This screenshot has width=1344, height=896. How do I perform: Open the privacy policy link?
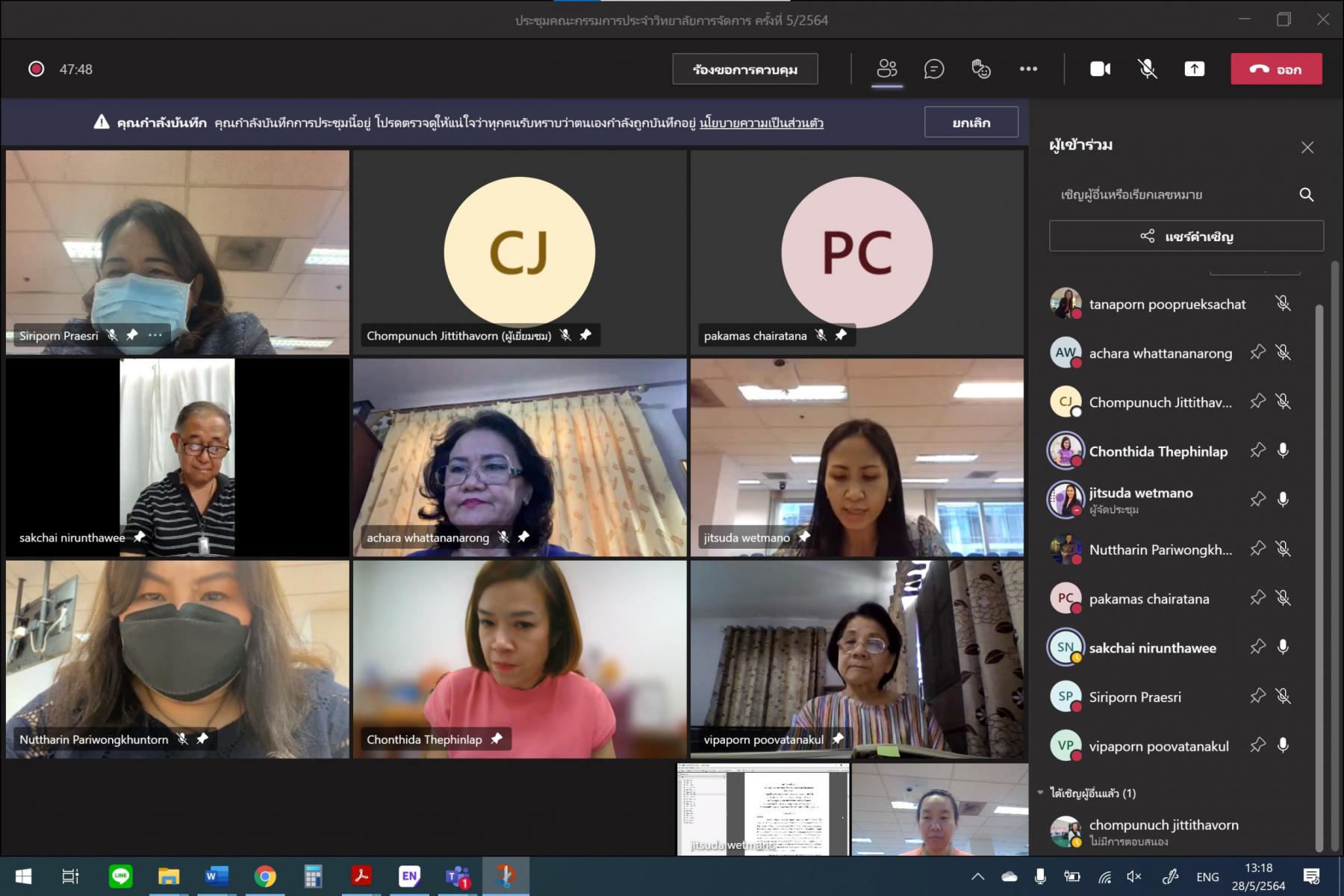[762, 123]
